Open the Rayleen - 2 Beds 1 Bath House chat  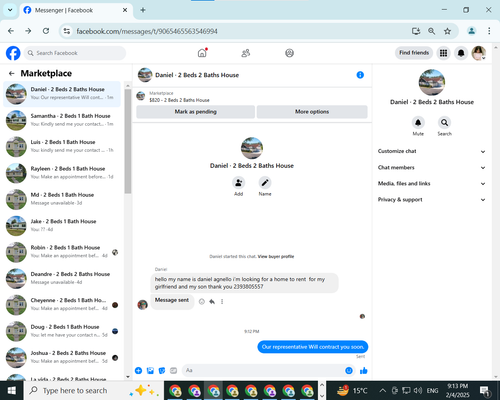[x=63, y=173]
